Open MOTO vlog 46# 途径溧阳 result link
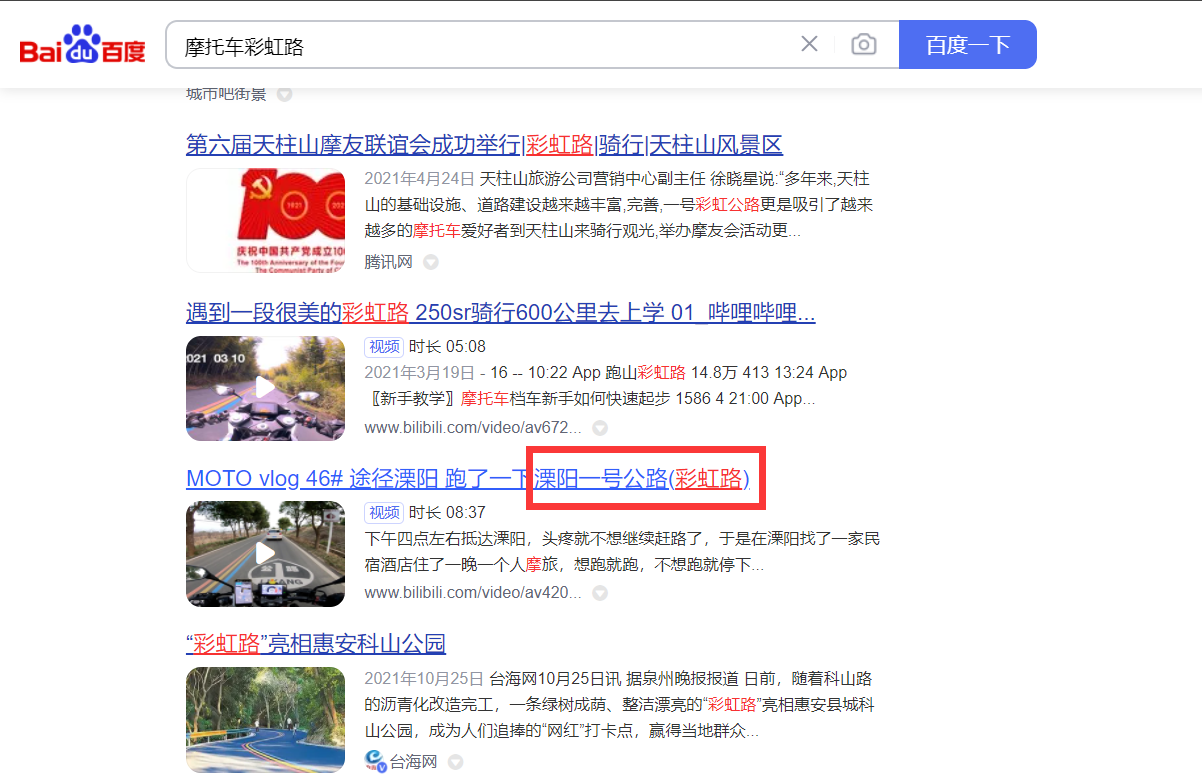The image size is (1202, 780). (468, 479)
